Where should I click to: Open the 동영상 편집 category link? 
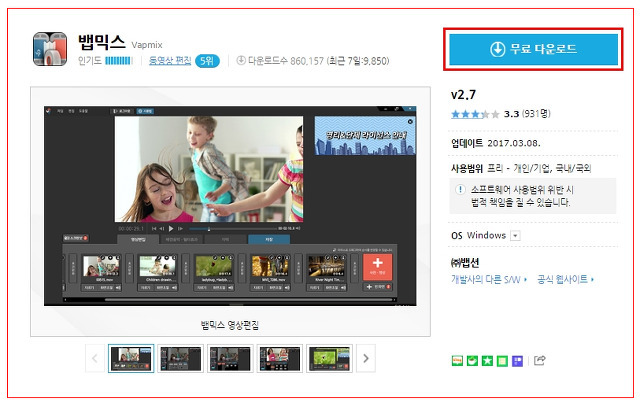(x=170, y=61)
